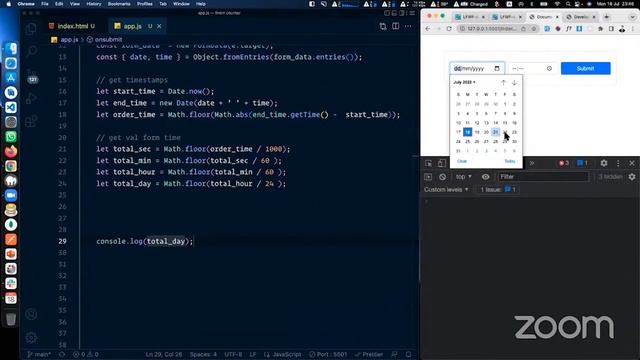640x360 pixels.
Task: Open the Chrome Extensions puzzle icon
Action: (600, 29)
